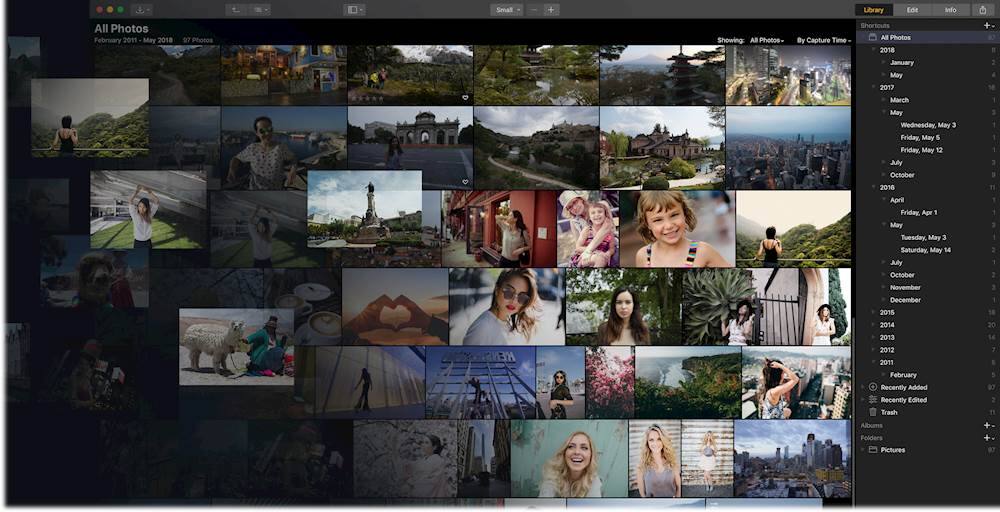
Task: Add a new album with the plus icon
Action: [987, 425]
